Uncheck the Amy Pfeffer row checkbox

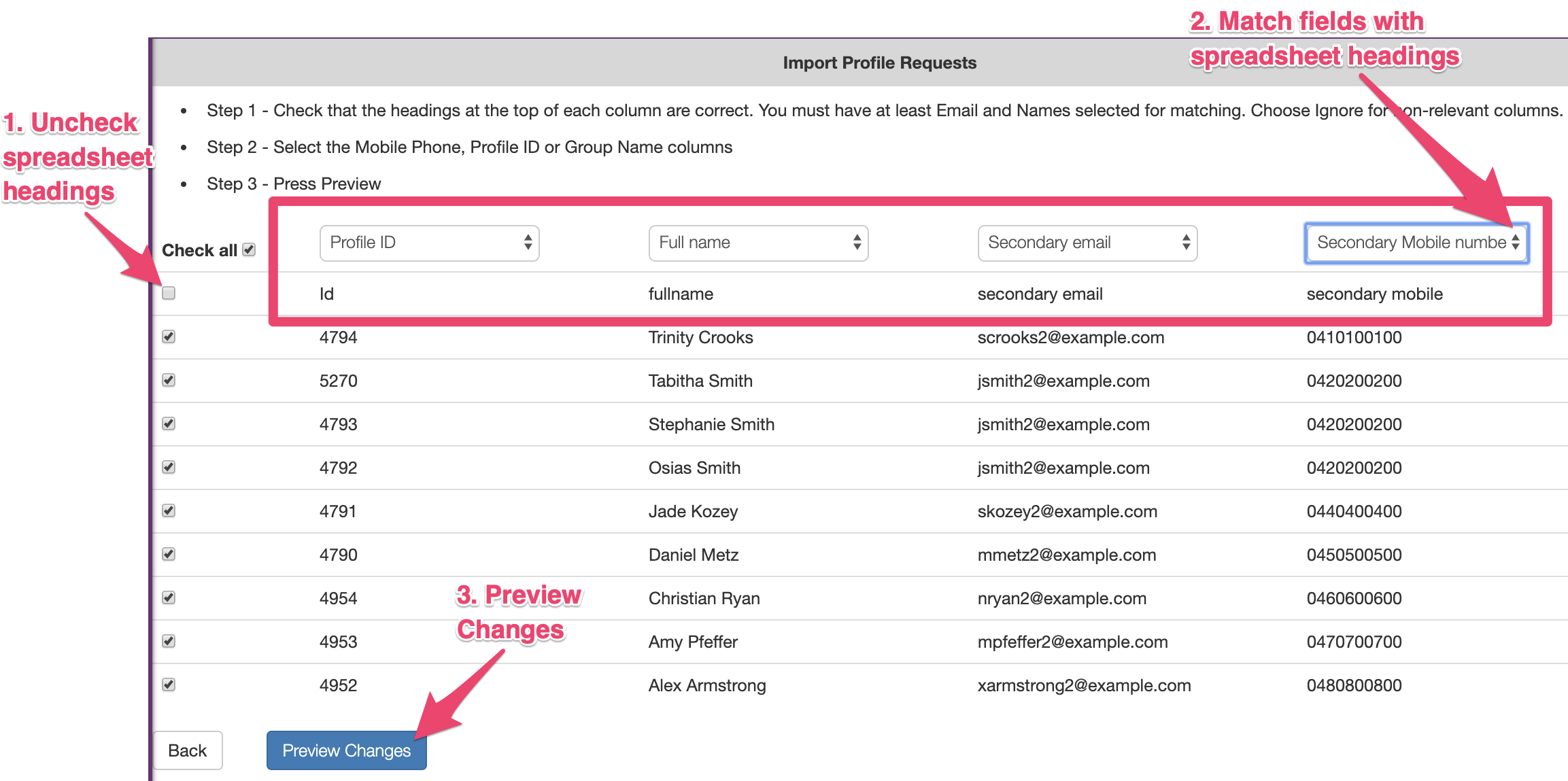(169, 641)
